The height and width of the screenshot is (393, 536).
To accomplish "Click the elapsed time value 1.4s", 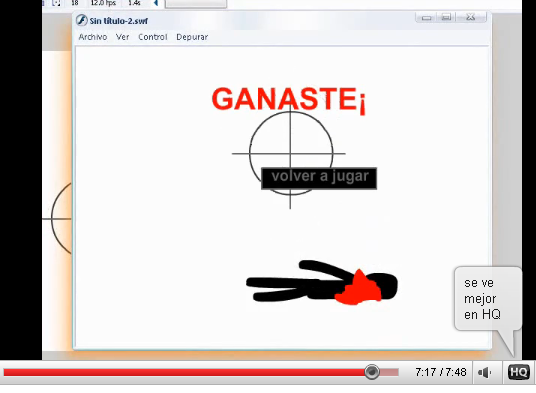I will pyautogui.click(x=134, y=3).
